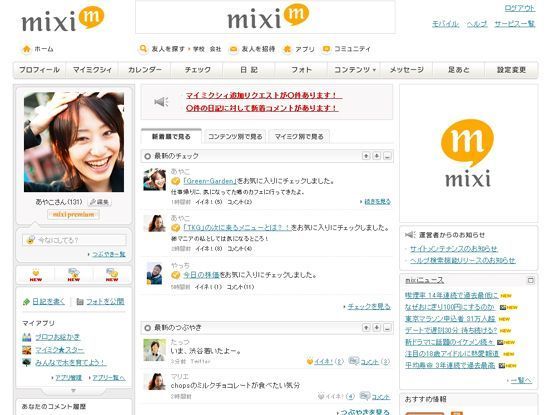Click the ログアウト link
This screenshot has width=550, height=415.
(x=520, y=8)
